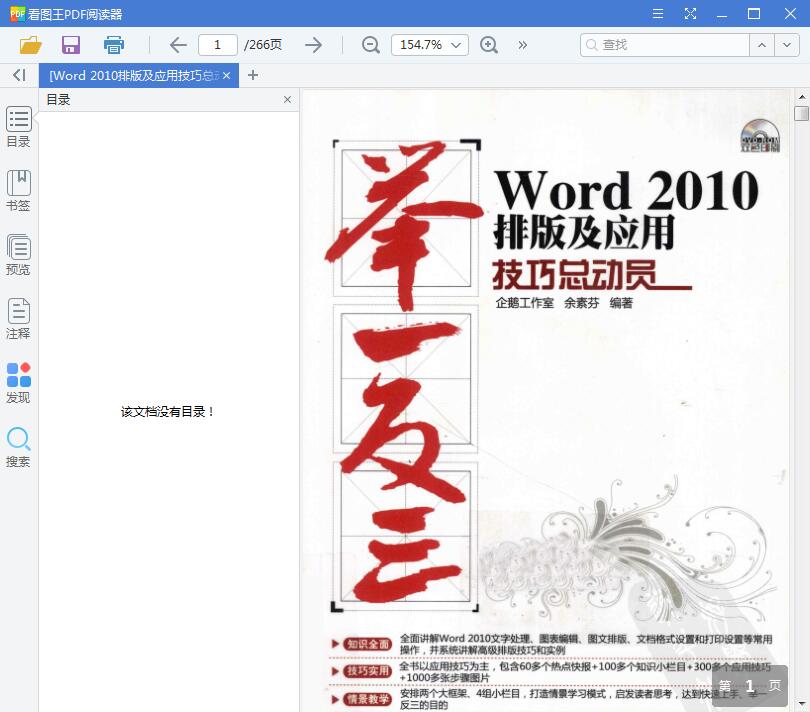Image resolution: width=810 pixels, height=712 pixels.
Task: Maximize the PDF reader window
Action: click(754, 13)
